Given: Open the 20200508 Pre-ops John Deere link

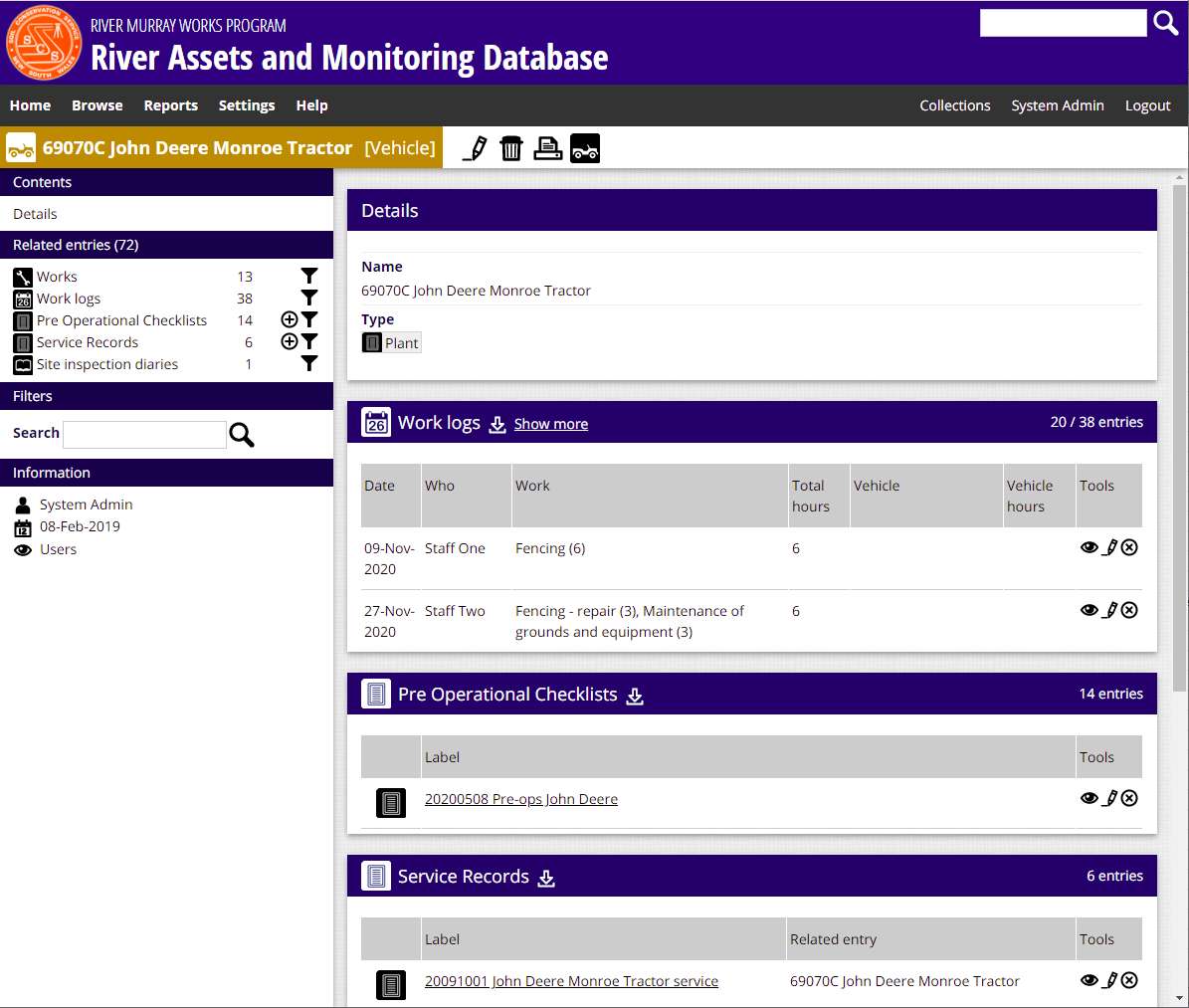Looking at the screenshot, I should pyautogui.click(x=520, y=799).
